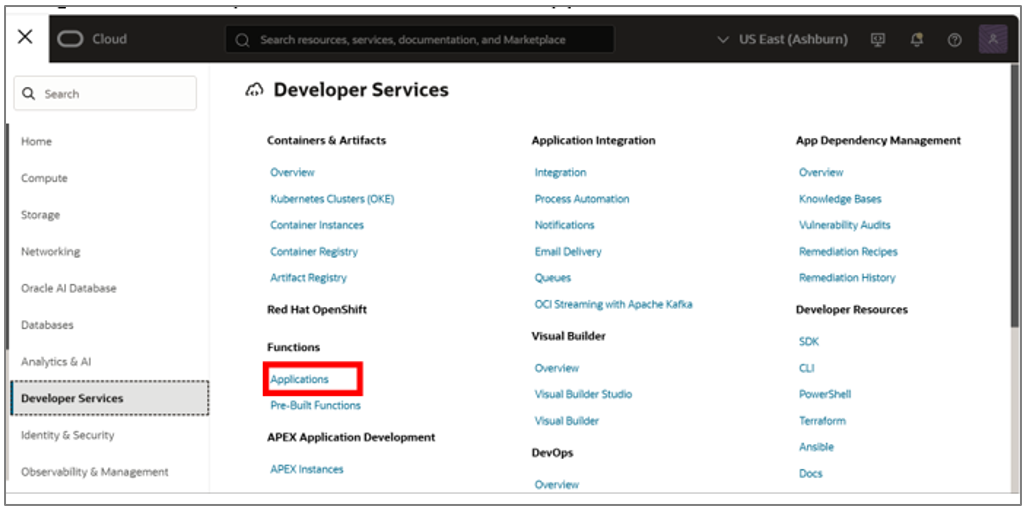Open Knowledge Bases link

840,199
